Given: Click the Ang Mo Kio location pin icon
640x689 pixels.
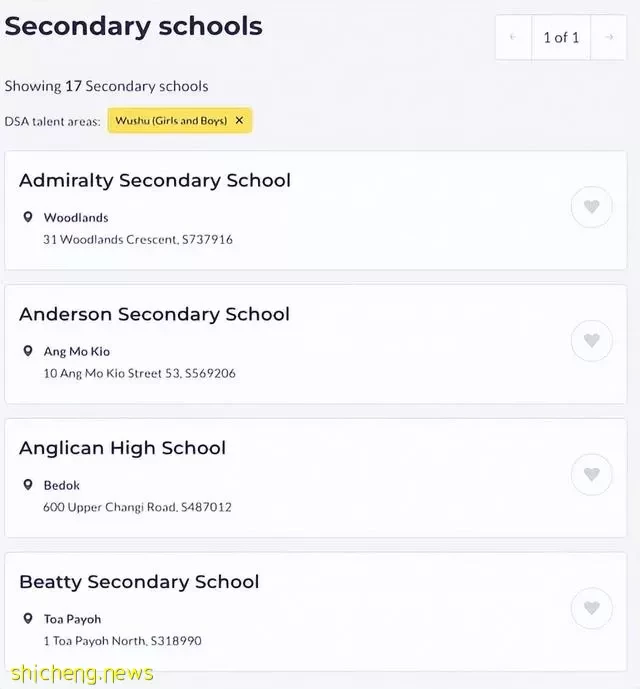Looking at the screenshot, I should [28, 351].
